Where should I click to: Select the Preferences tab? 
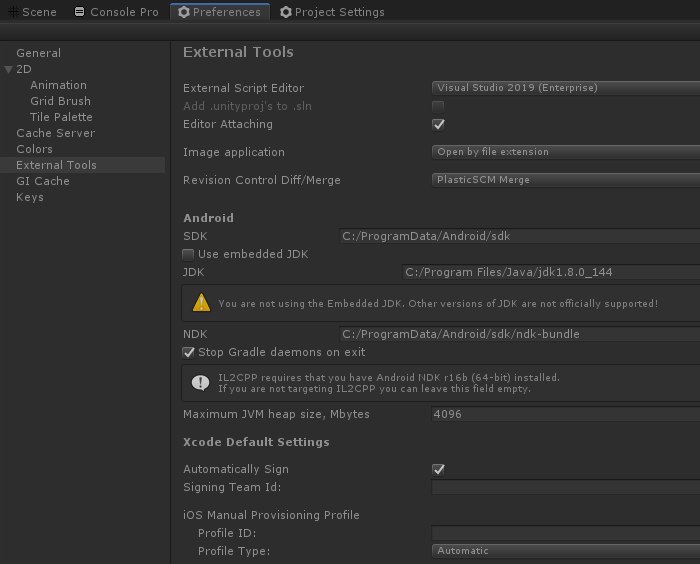[220, 12]
